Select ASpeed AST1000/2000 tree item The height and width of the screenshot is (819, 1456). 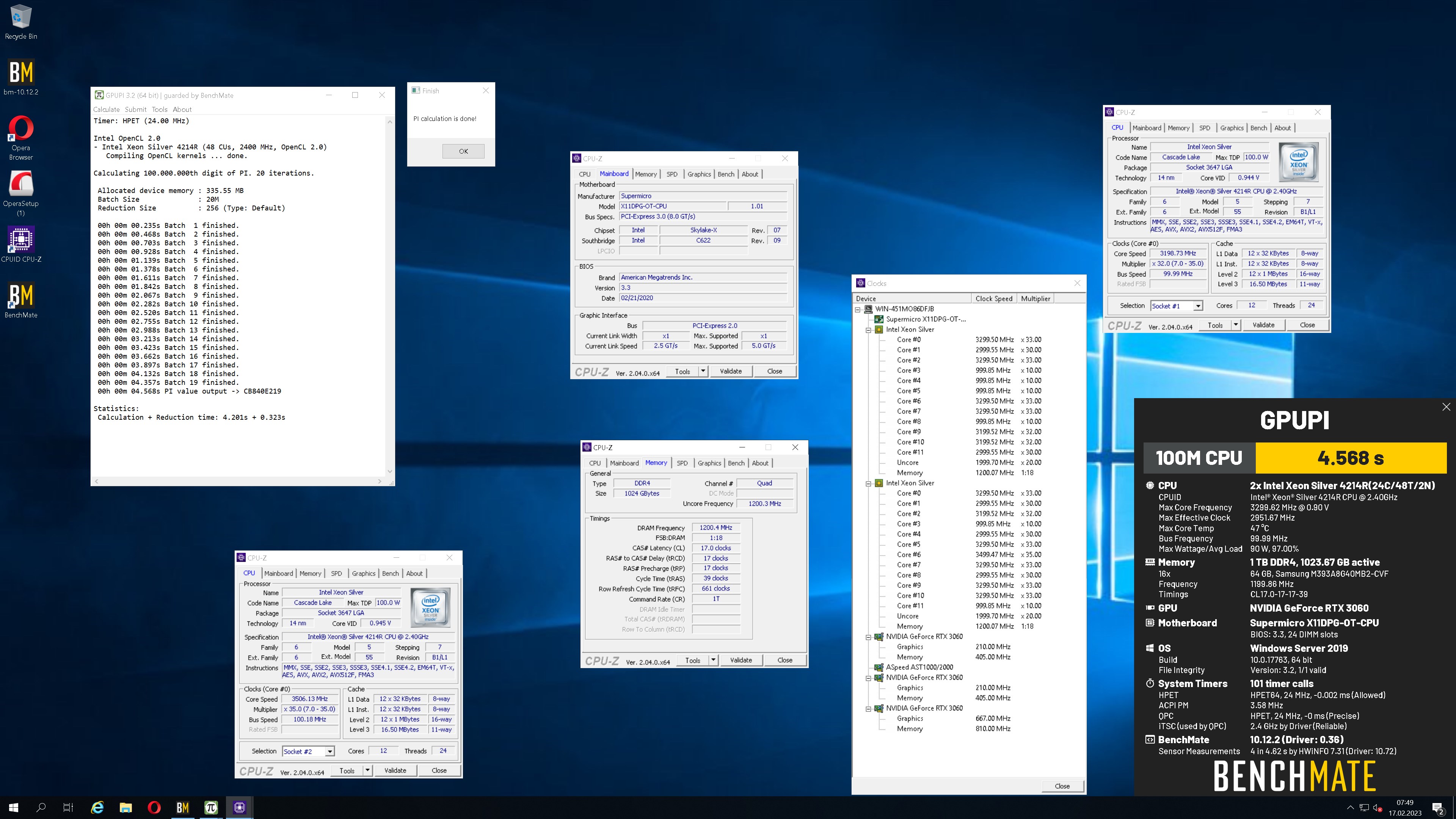point(919,667)
